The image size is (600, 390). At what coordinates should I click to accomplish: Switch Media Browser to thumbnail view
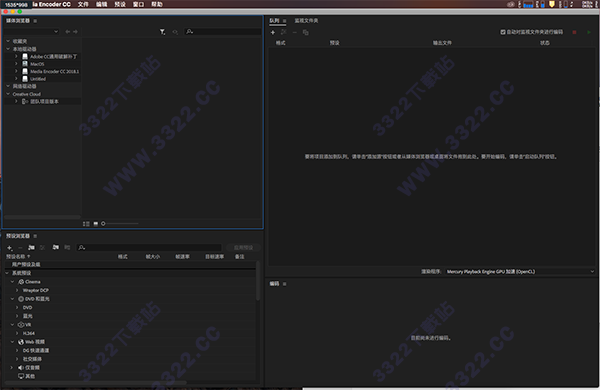tap(95, 224)
